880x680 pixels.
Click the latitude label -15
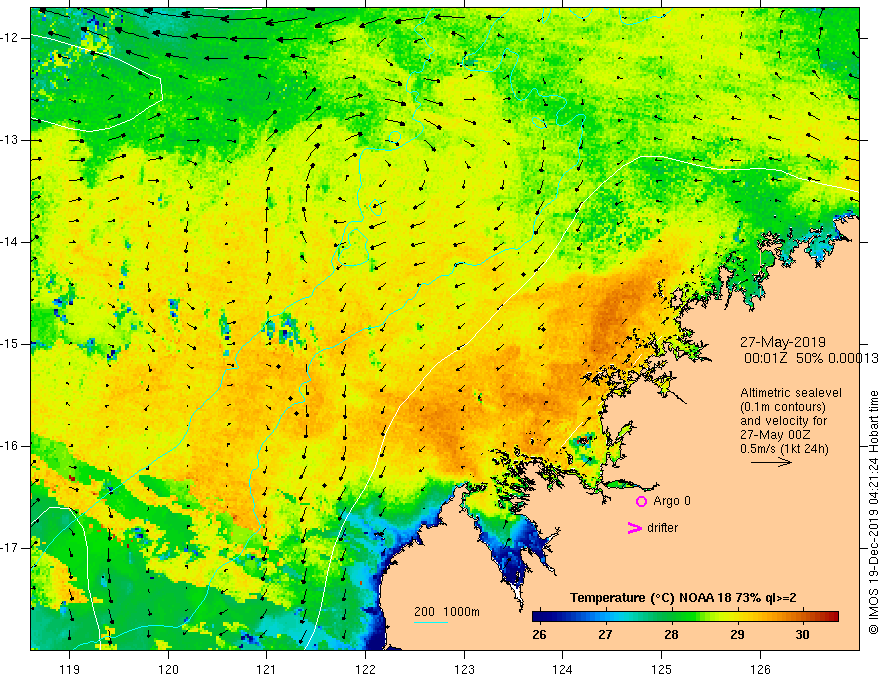click(10, 344)
